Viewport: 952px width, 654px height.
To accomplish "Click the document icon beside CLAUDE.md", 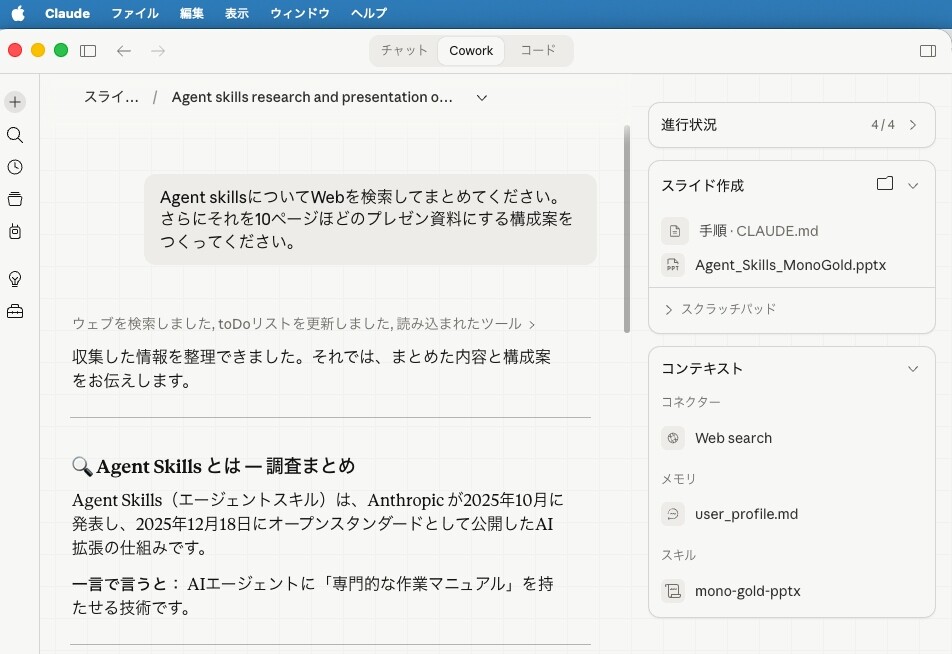I will pos(675,231).
